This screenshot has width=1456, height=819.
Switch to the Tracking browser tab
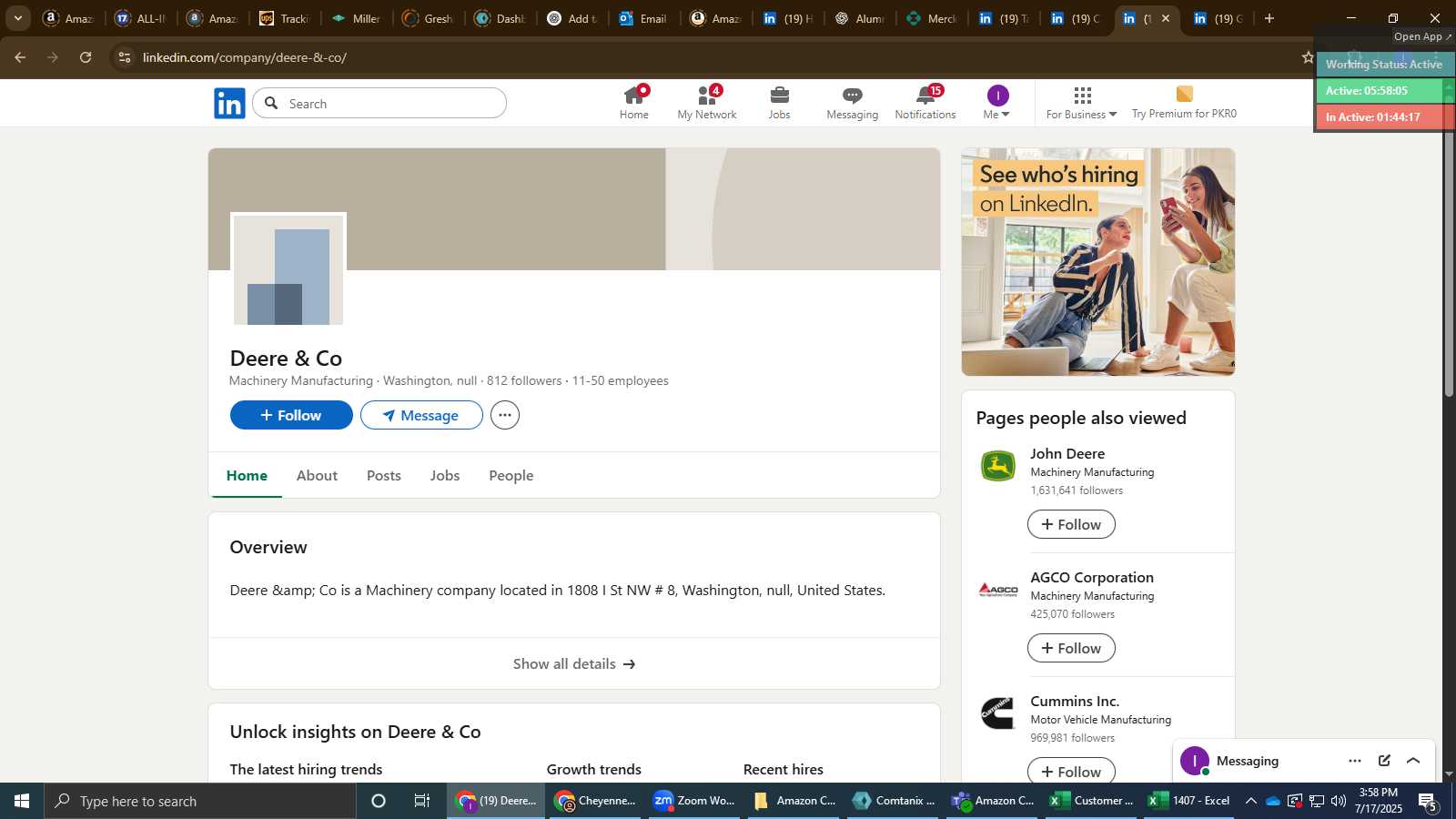point(285,18)
